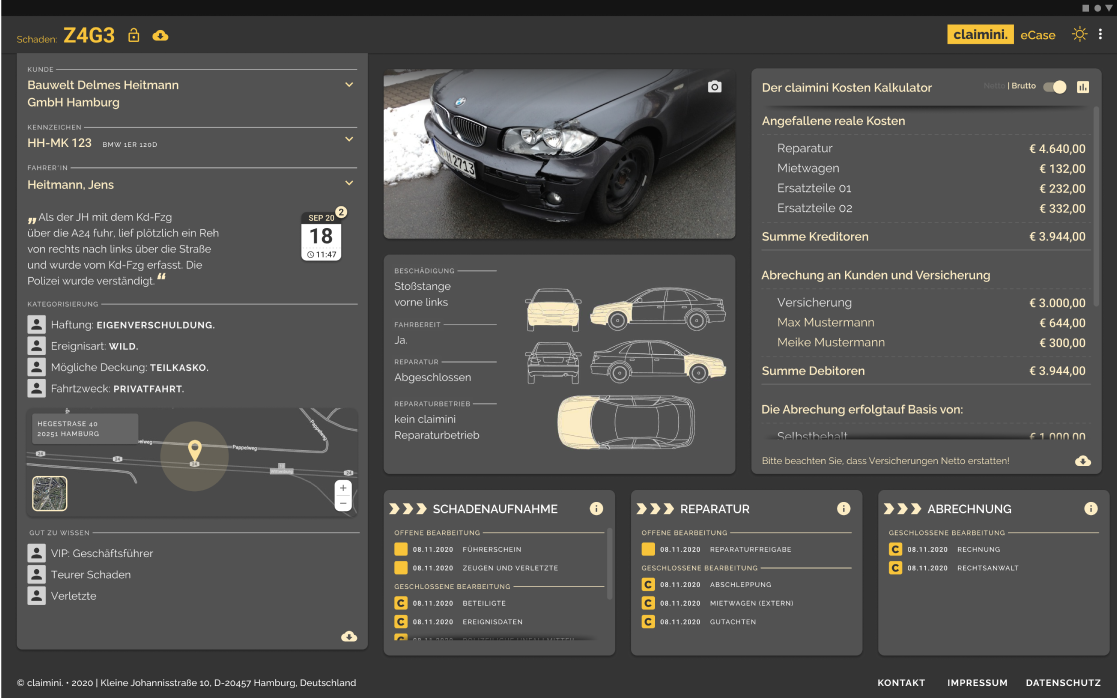Click the Reparatur € 4.640,00 row
This screenshot has width=1117, height=698.
(x=930, y=148)
